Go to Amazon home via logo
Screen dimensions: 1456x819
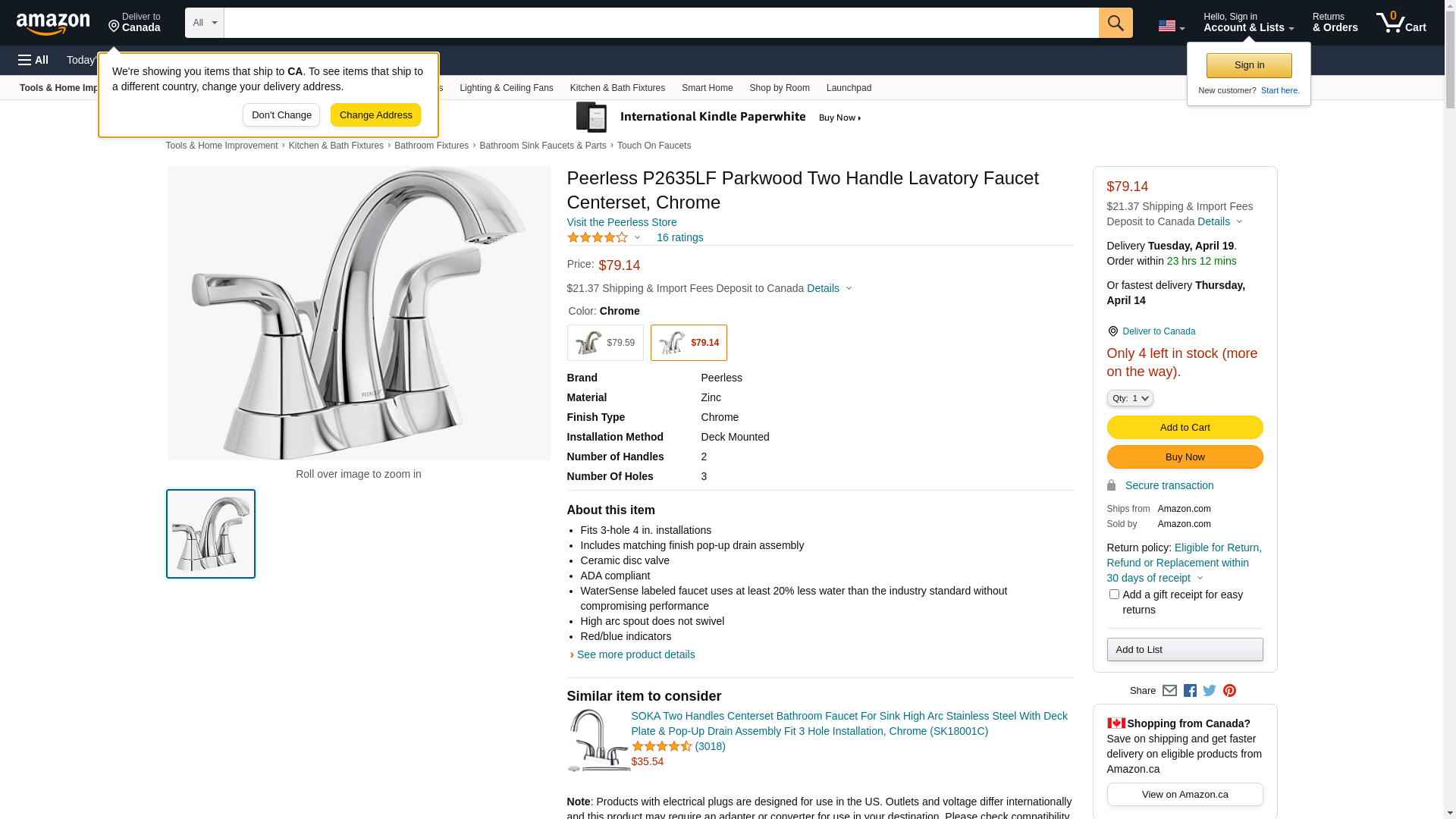pyautogui.click(x=53, y=24)
